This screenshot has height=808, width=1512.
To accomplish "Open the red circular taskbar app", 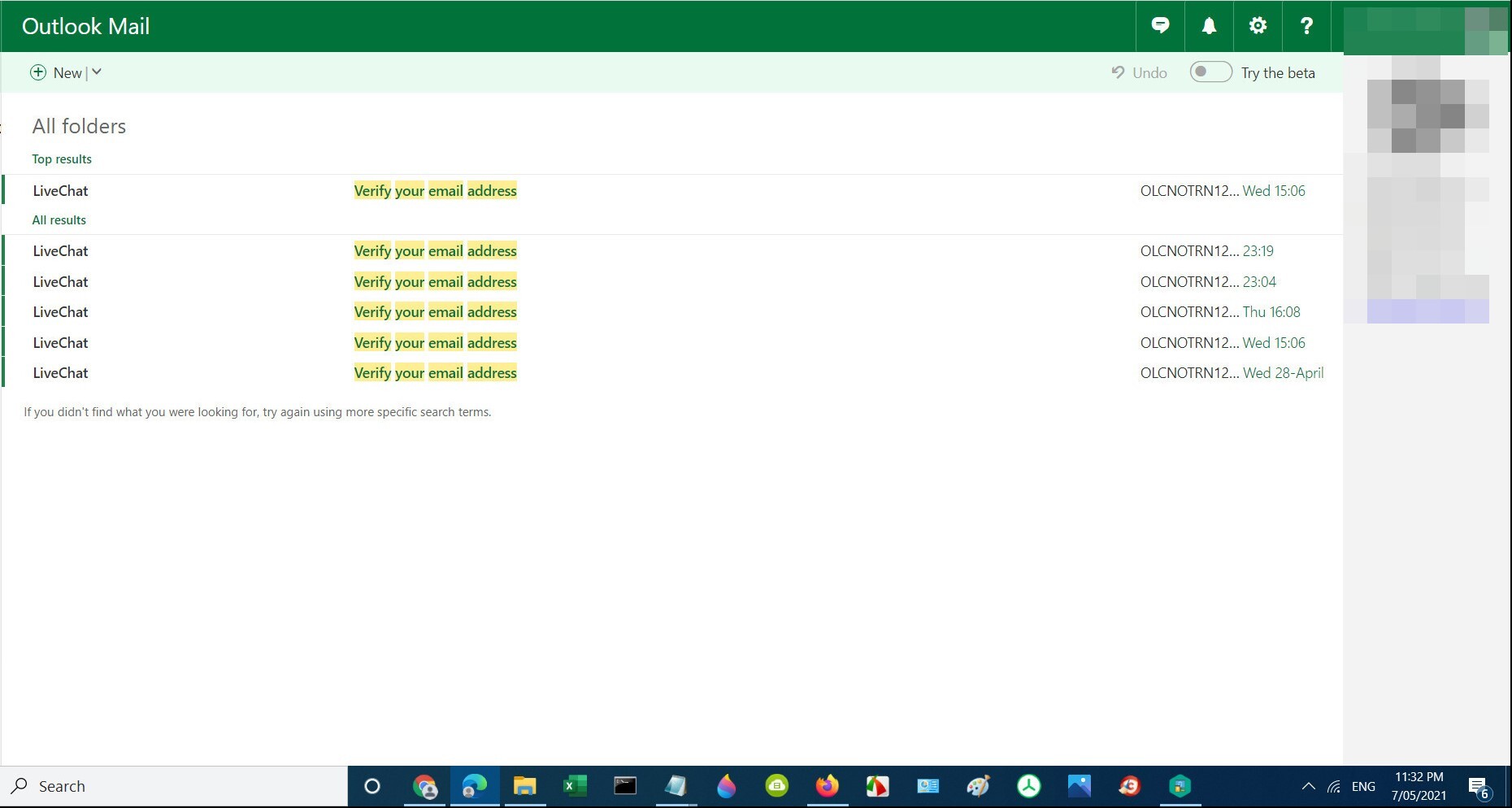I will click(x=1129, y=786).
